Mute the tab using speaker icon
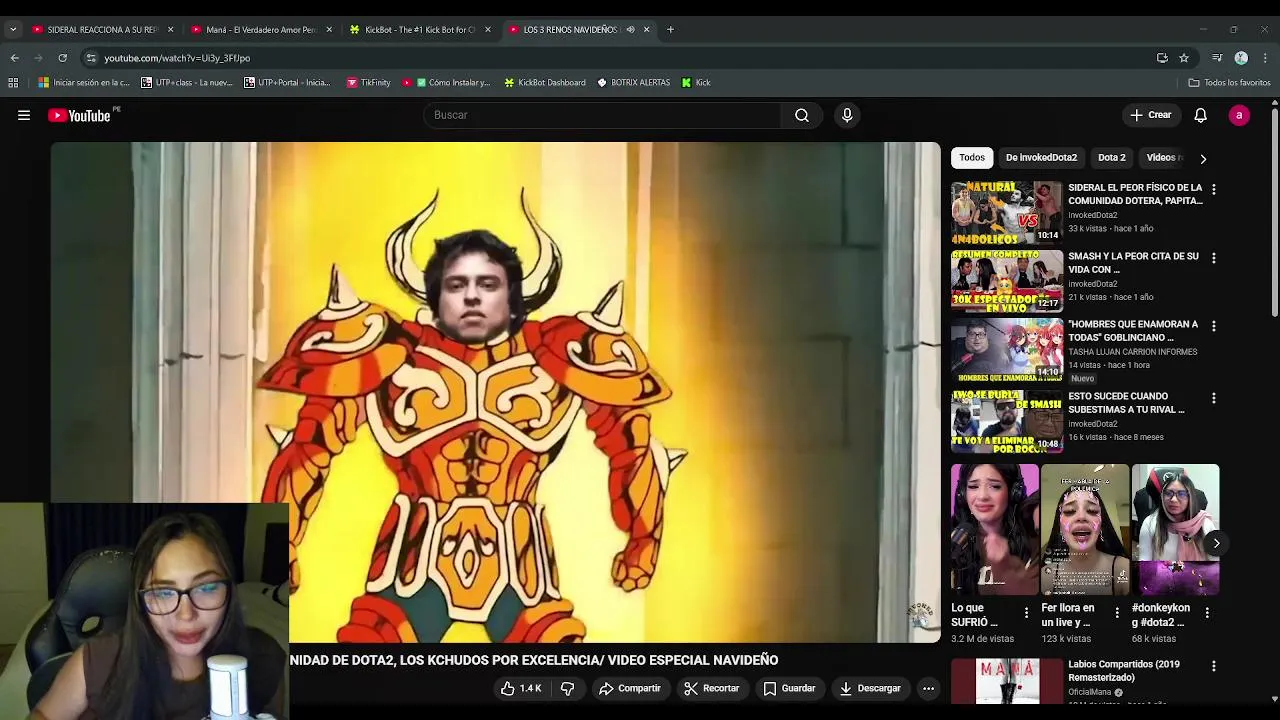The height and width of the screenshot is (720, 1280). (x=630, y=29)
